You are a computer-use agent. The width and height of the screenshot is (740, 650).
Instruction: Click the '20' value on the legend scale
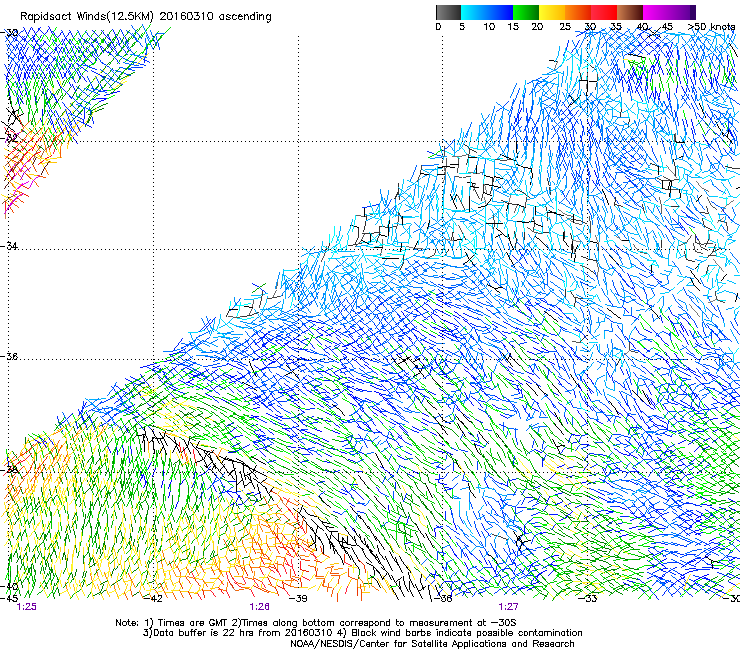click(537, 27)
